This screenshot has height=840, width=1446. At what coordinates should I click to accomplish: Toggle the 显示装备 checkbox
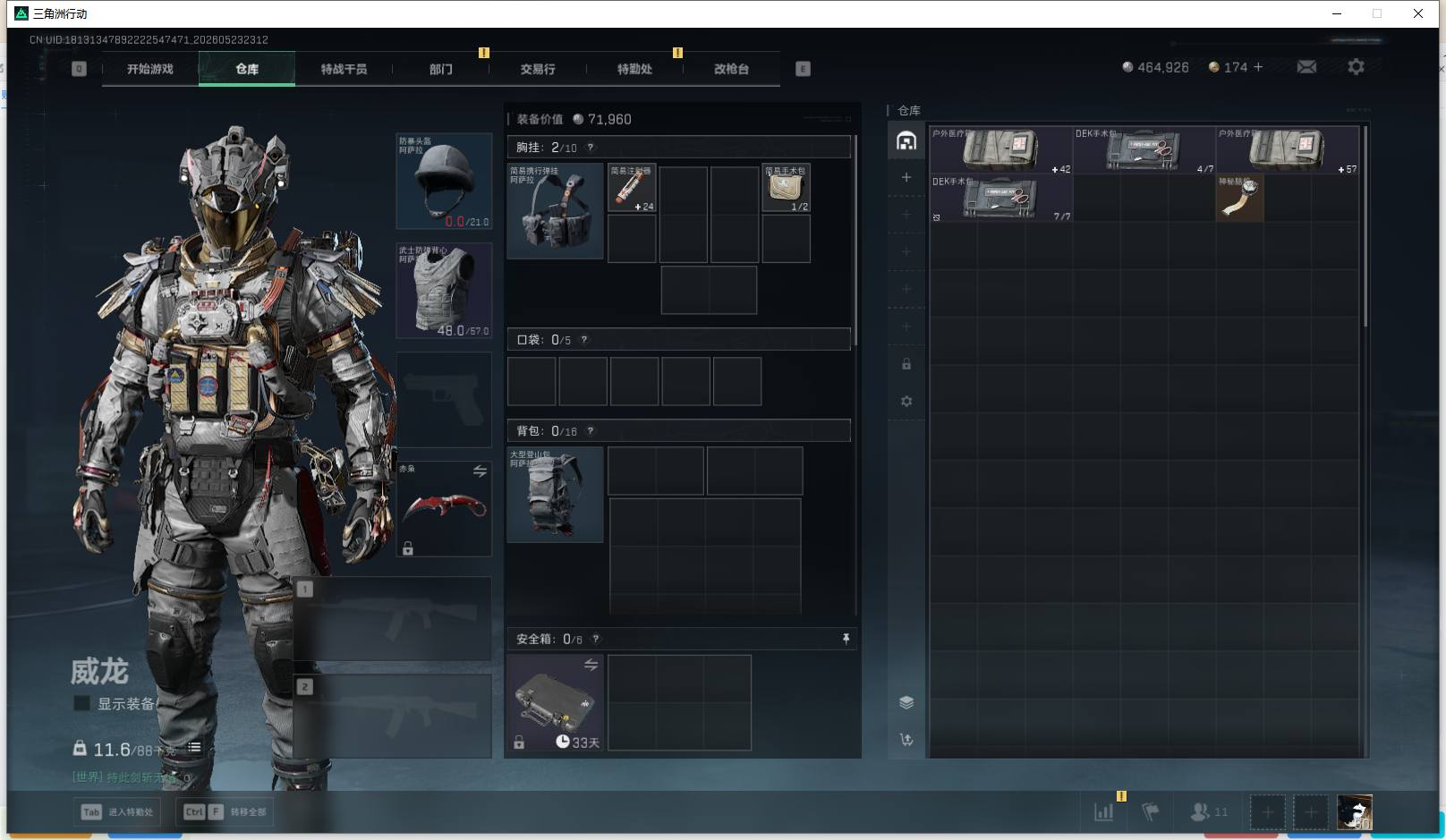tap(81, 704)
